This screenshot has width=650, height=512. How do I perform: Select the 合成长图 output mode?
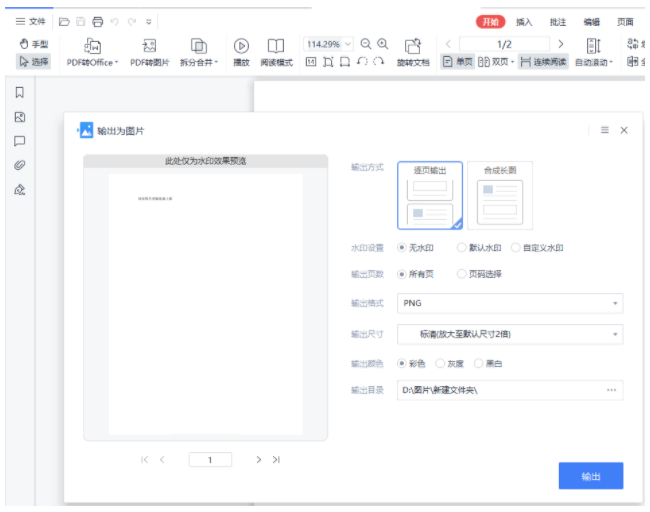click(x=499, y=194)
